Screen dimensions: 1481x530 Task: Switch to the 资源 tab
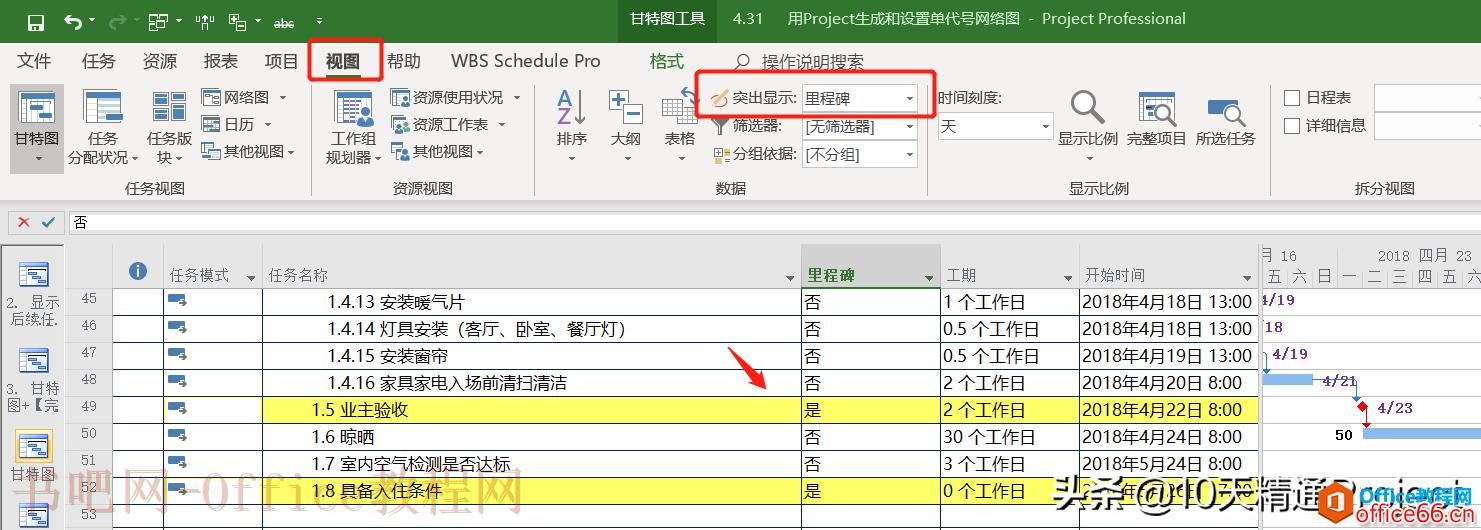[x=159, y=61]
